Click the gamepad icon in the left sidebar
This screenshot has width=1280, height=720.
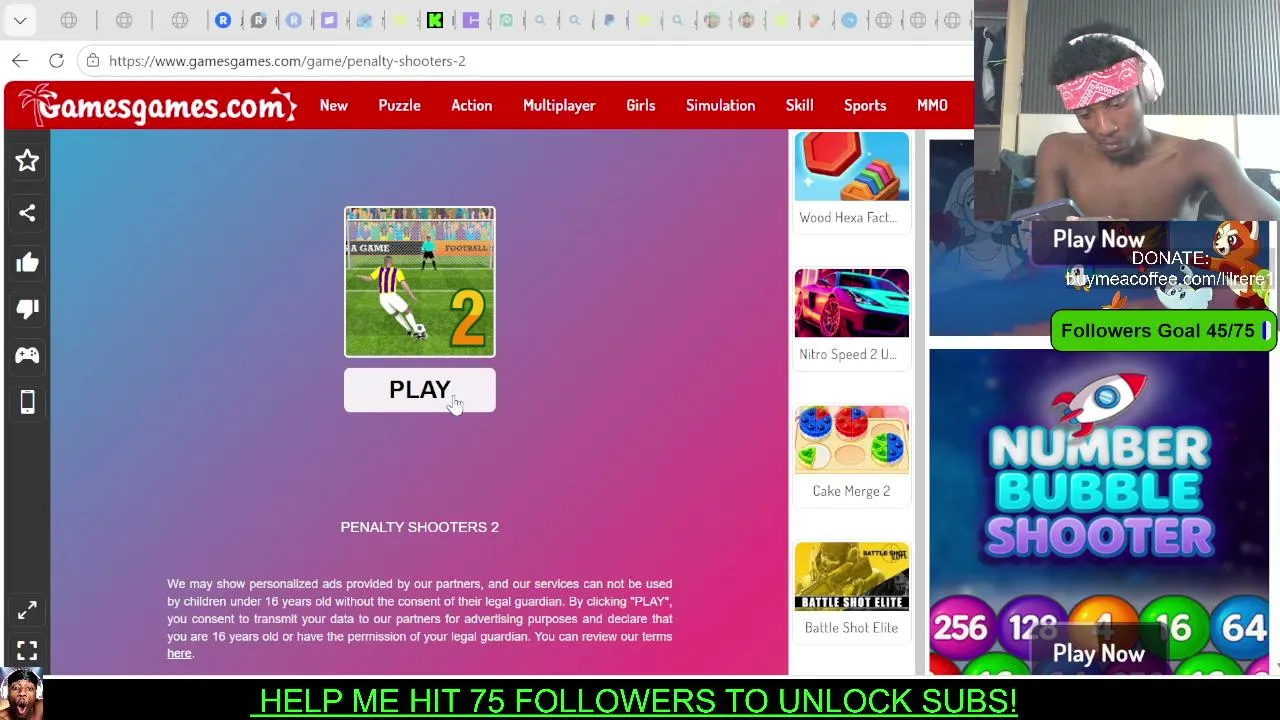[27, 355]
